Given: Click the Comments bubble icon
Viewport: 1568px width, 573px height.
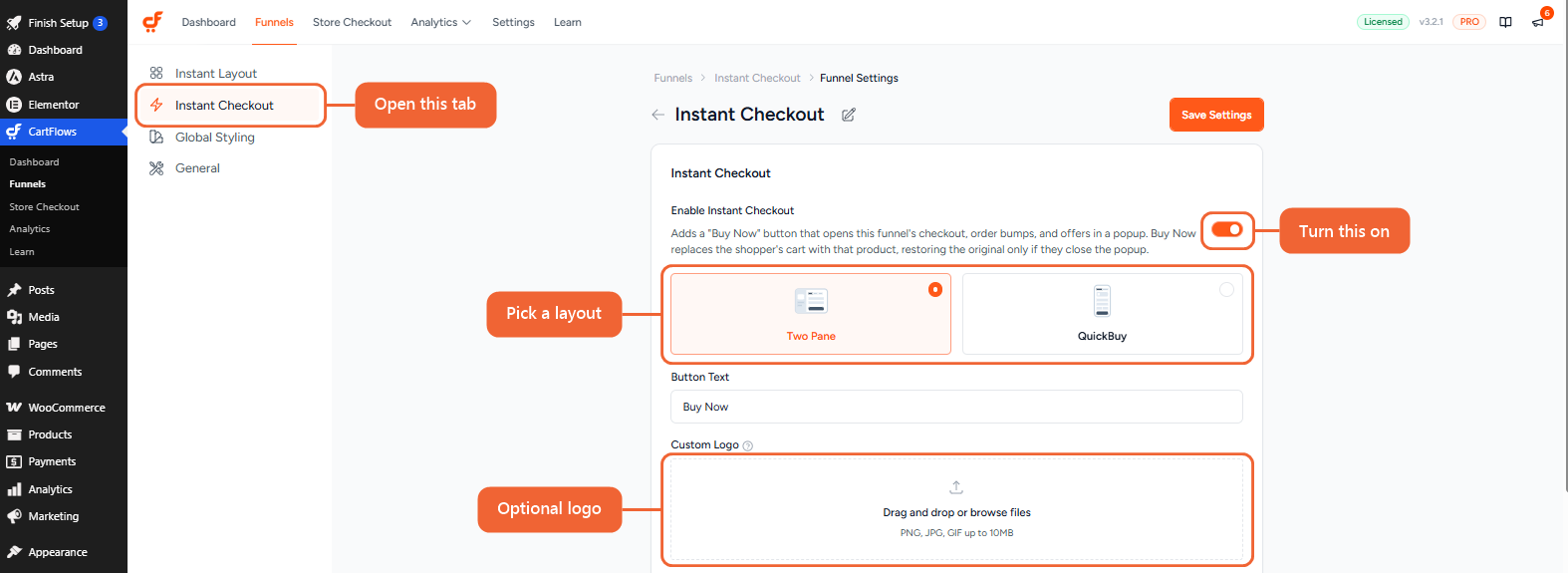Looking at the screenshot, I should (14, 372).
